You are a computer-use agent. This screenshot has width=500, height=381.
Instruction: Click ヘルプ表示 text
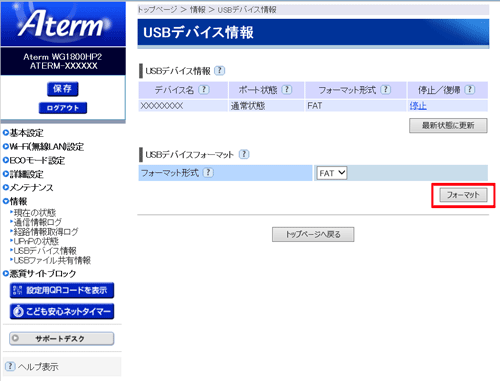point(38,367)
